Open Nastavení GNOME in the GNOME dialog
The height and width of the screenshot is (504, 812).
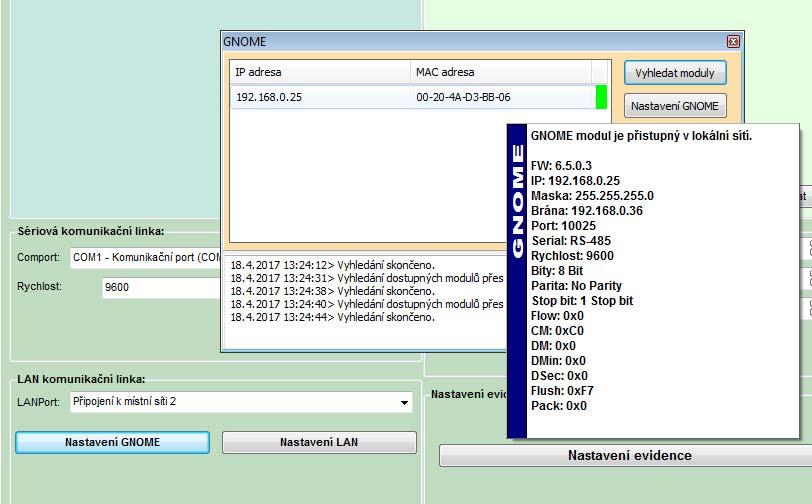(675, 106)
